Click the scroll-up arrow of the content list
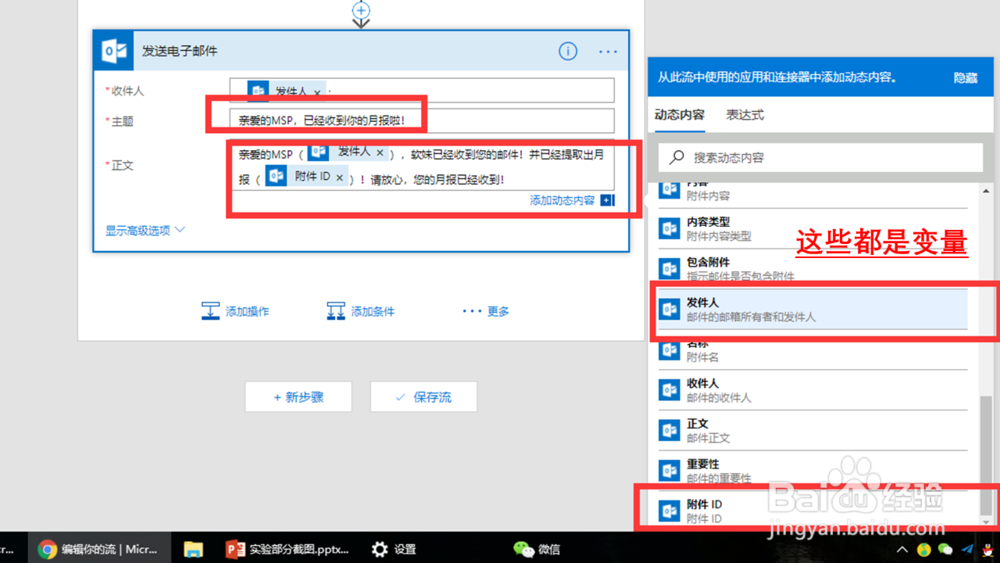Image resolution: width=1000 pixels, height=563 pixels. coord(986,191)
